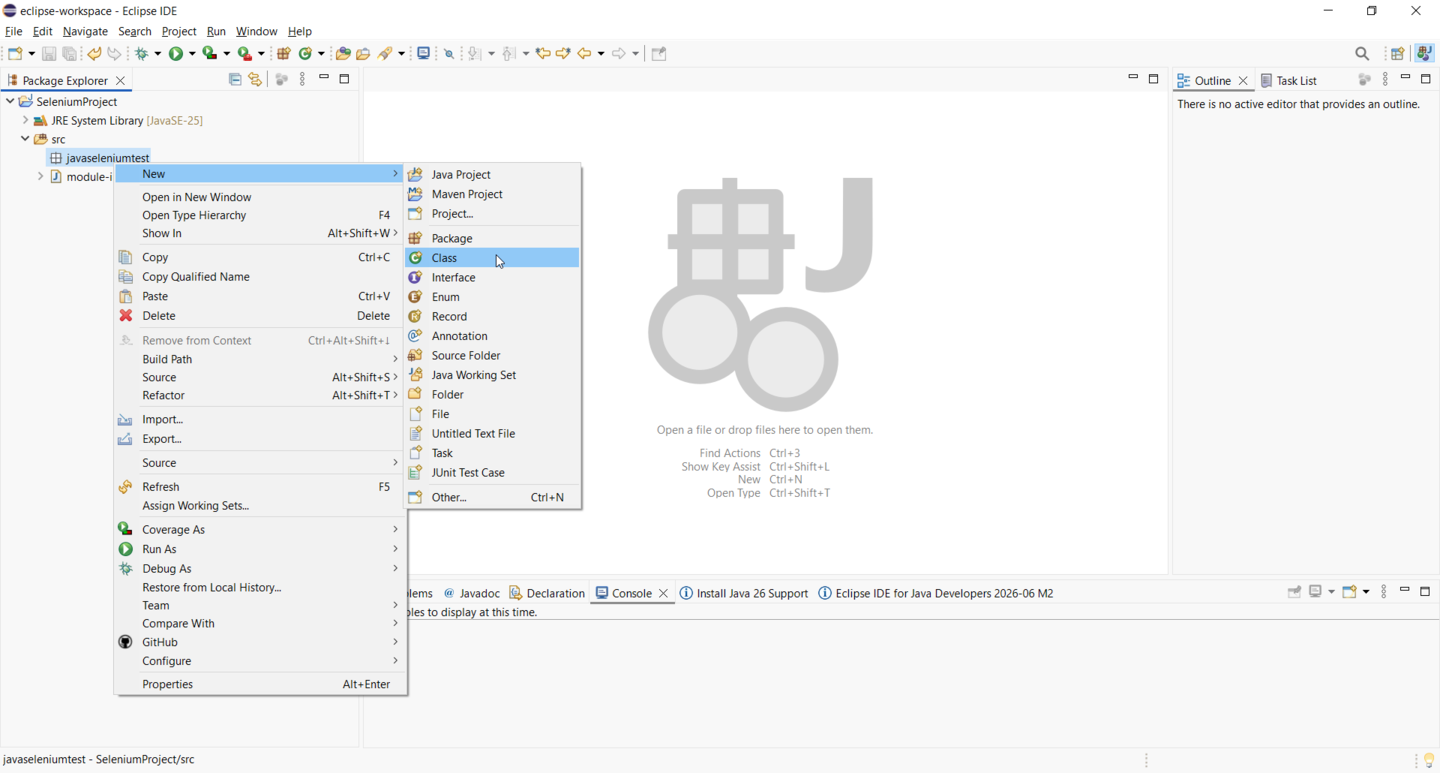Click the Tip of the Day lightbulb icon
Screen dimensions: 1440x773
(1429, 761)
